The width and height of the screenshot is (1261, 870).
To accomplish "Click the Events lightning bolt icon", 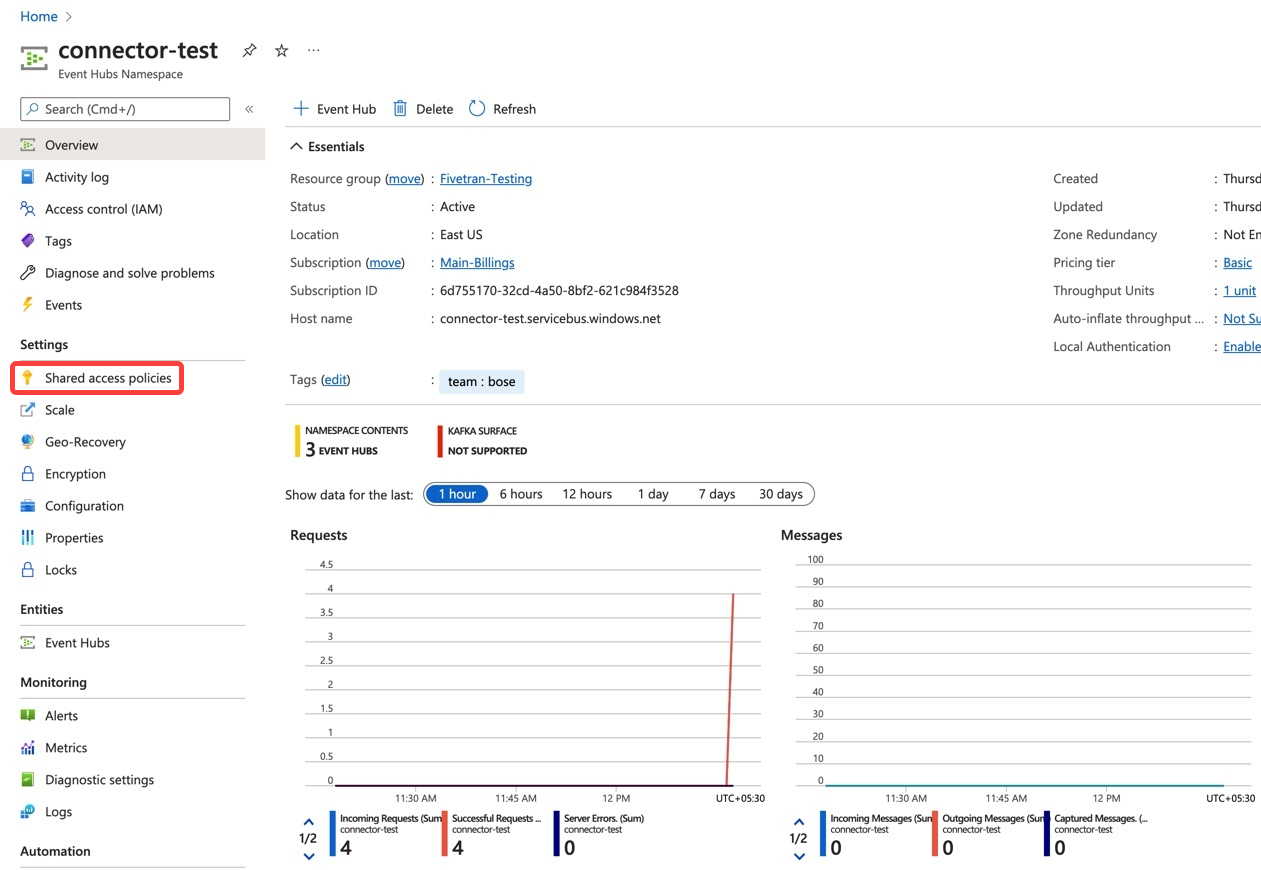I will pyautogui.click(x=28, y=305).
